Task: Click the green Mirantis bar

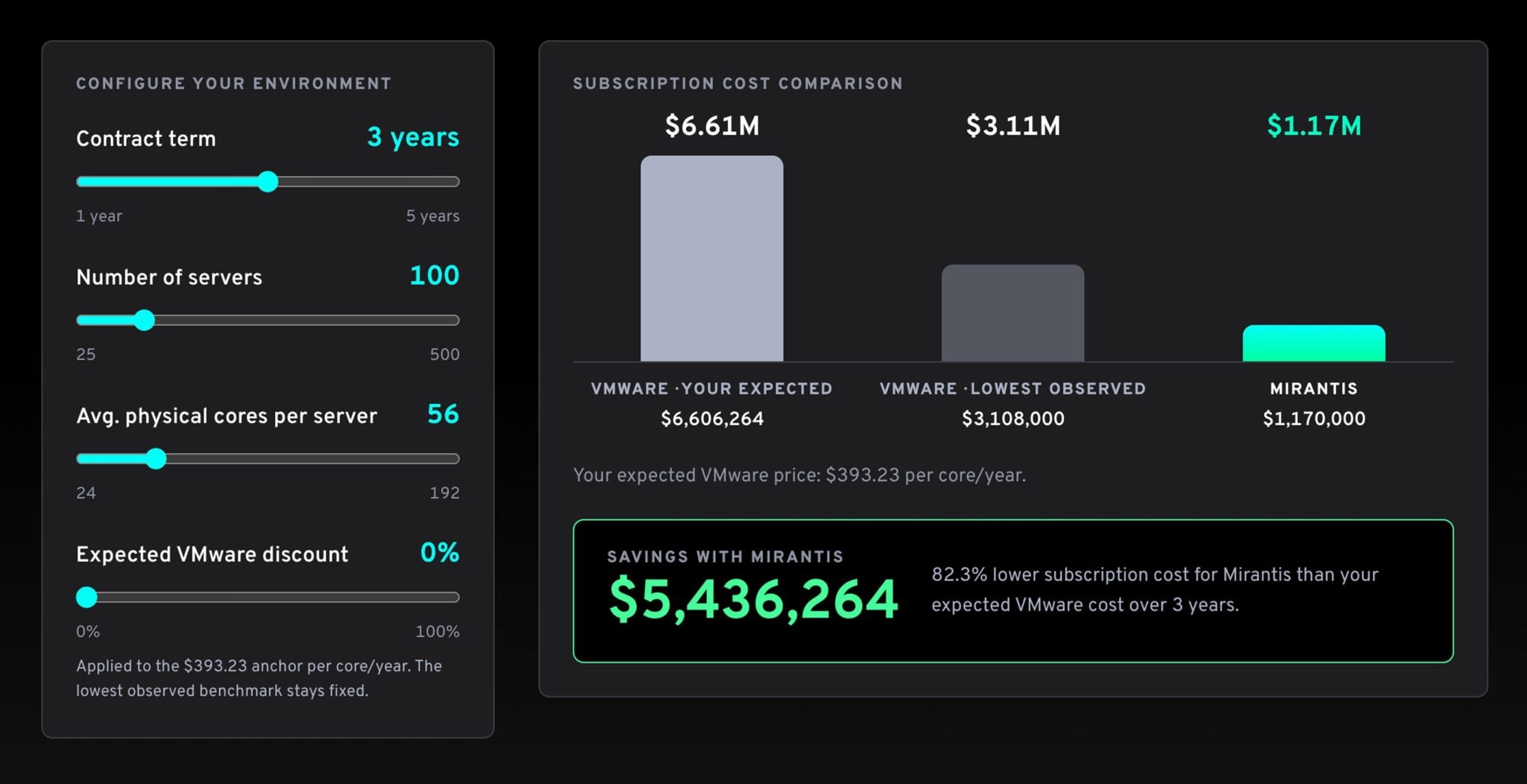Action: pos(1314,344)
